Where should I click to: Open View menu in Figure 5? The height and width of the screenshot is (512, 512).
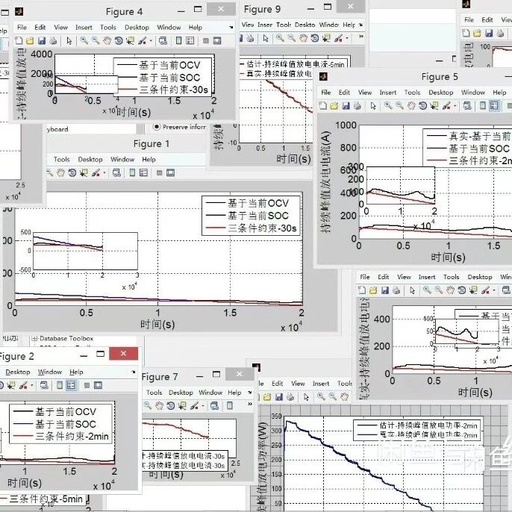coord(365,92)
